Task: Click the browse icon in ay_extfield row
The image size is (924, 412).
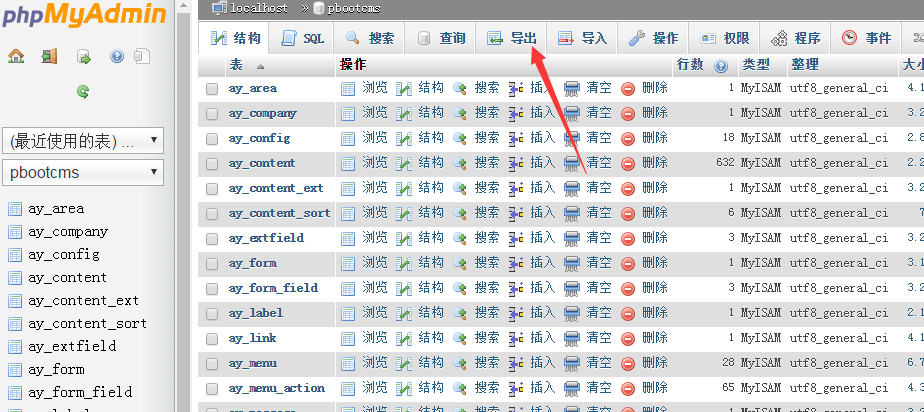Action: pyautogui.click(x=348, y=238)
